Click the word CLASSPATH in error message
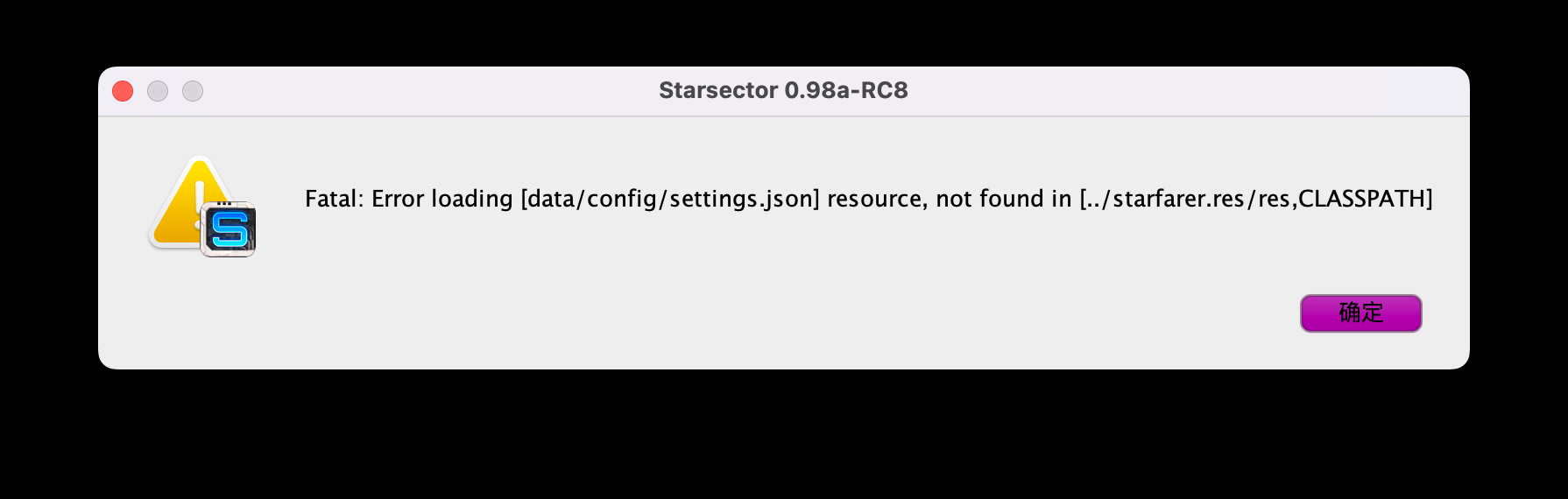 (x=1361, y=199)
